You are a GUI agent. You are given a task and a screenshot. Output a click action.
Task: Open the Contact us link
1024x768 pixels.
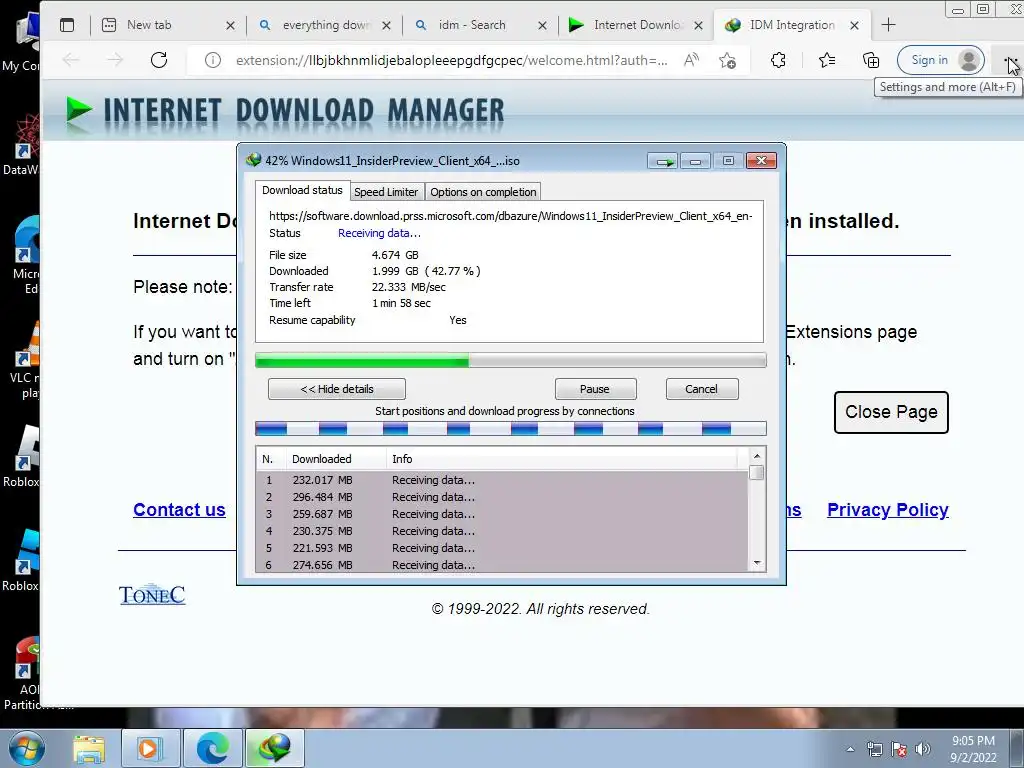tap(179, 510)
